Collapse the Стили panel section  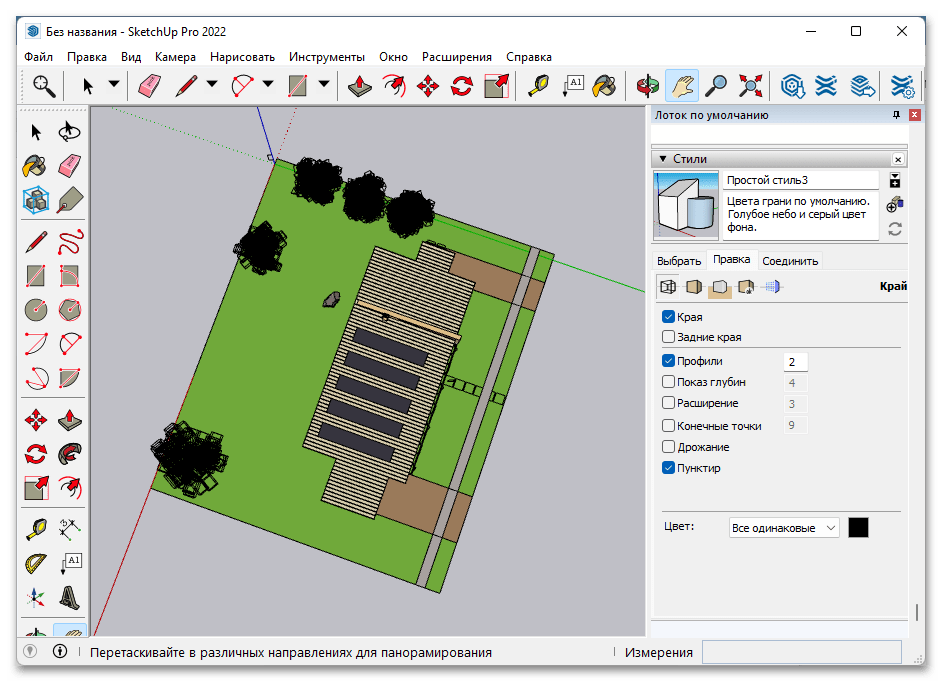(662, 159)
